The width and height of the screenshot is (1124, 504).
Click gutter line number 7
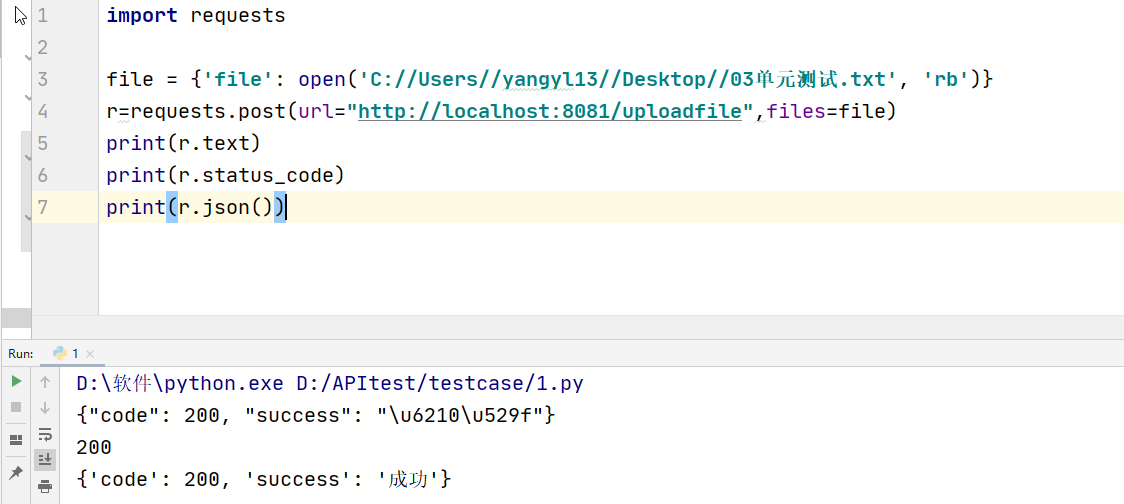pyautogui.click(x=42, y=207)
